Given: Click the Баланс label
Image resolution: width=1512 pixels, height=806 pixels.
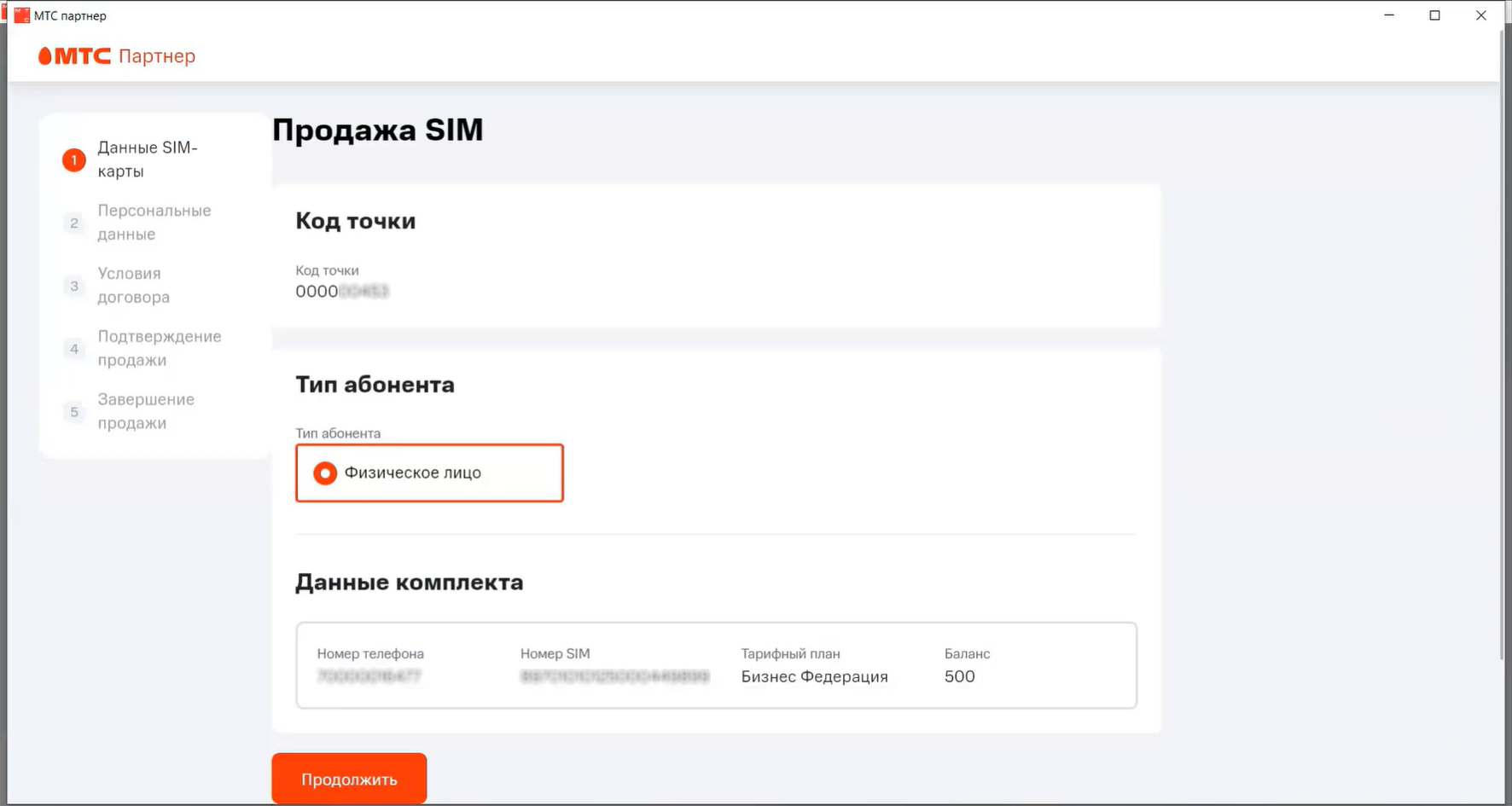Looking at the screenshot, I should [x=968, y=654].
